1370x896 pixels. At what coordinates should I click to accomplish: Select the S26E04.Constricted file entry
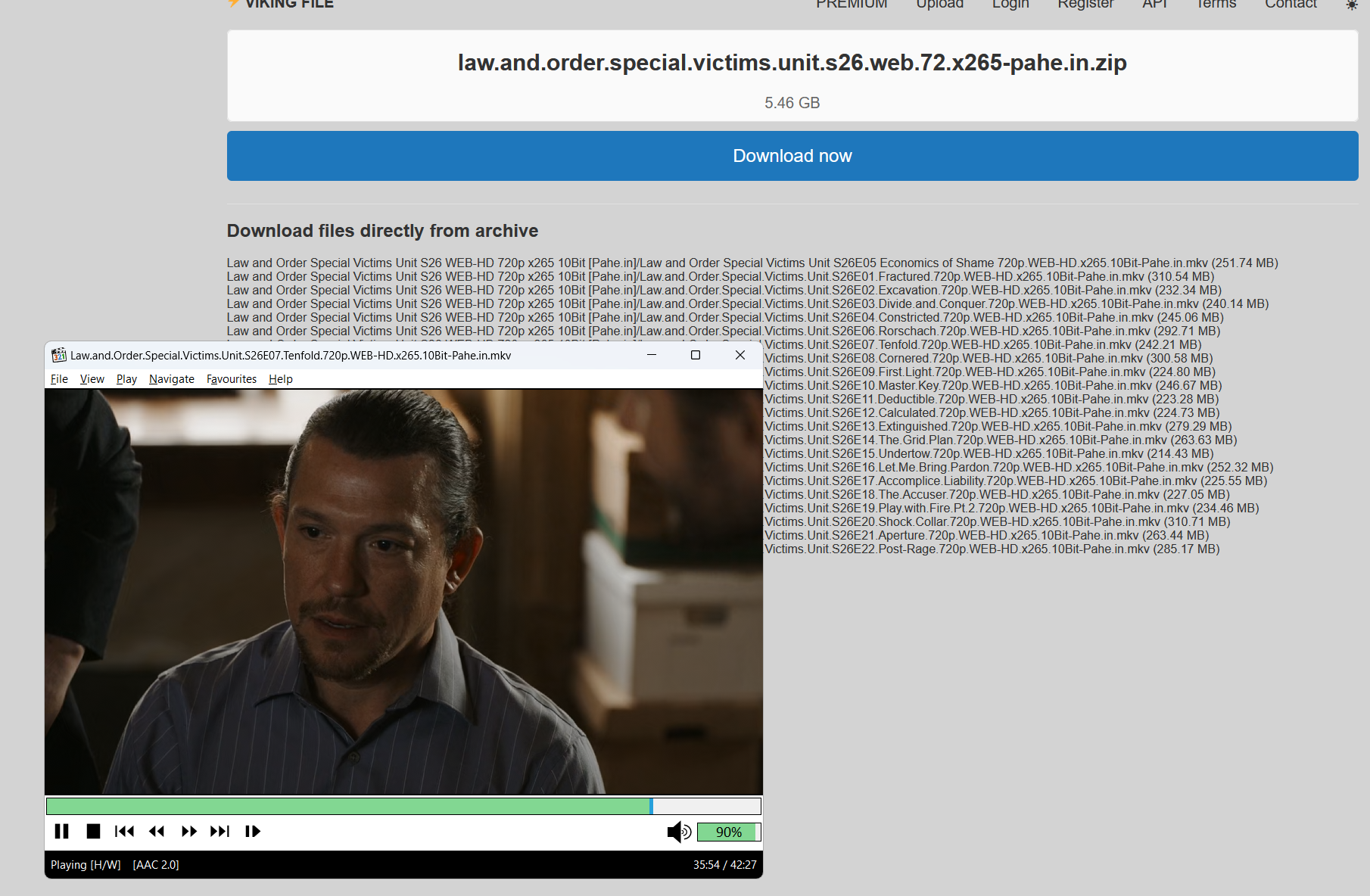pyautogui.click(x=725, y=318)
